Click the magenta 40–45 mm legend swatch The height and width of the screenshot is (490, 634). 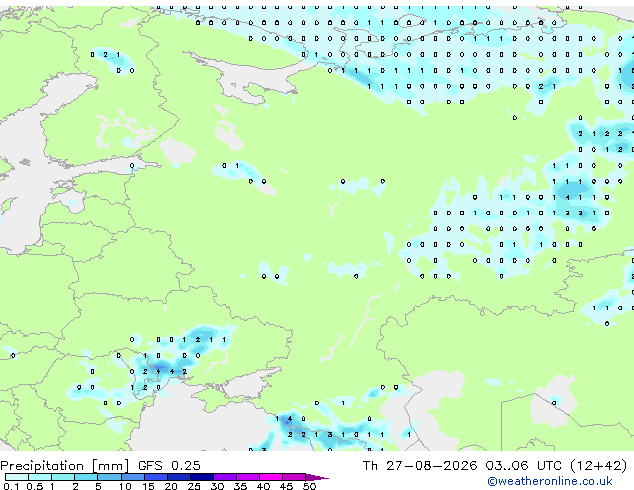pos(271,477)
